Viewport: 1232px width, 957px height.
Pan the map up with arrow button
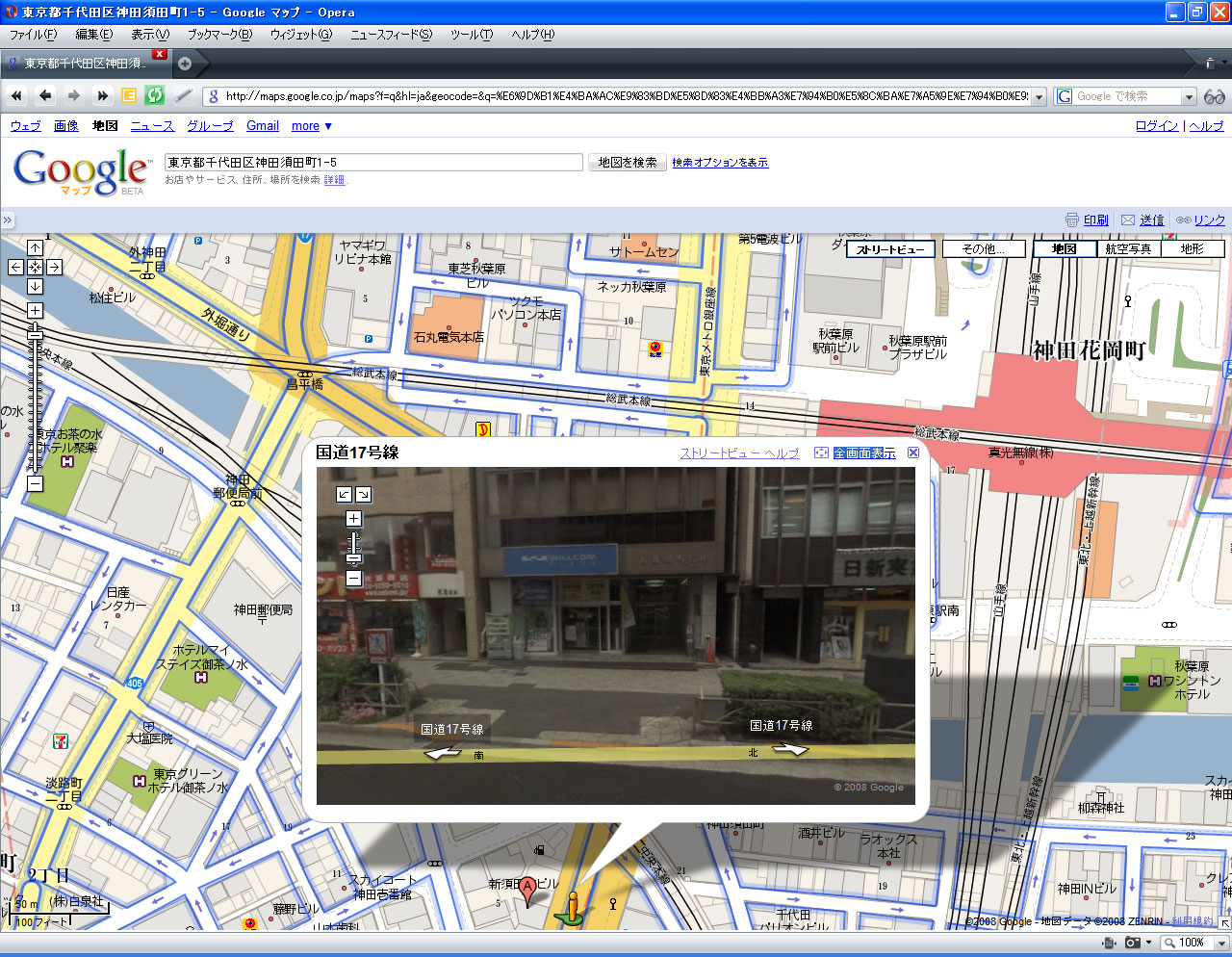35,248
